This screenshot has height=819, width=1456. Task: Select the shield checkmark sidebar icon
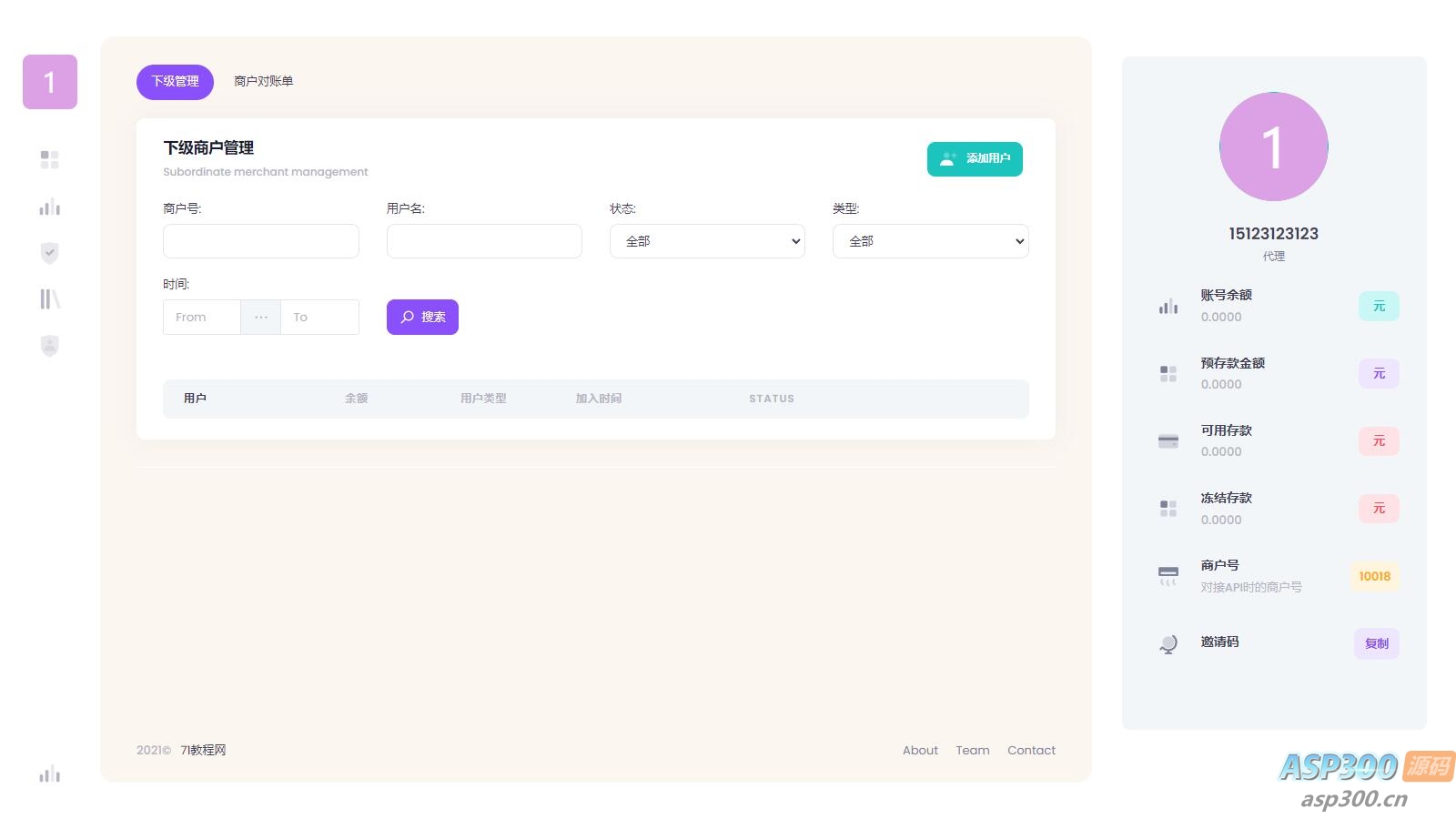coord(49,253)
